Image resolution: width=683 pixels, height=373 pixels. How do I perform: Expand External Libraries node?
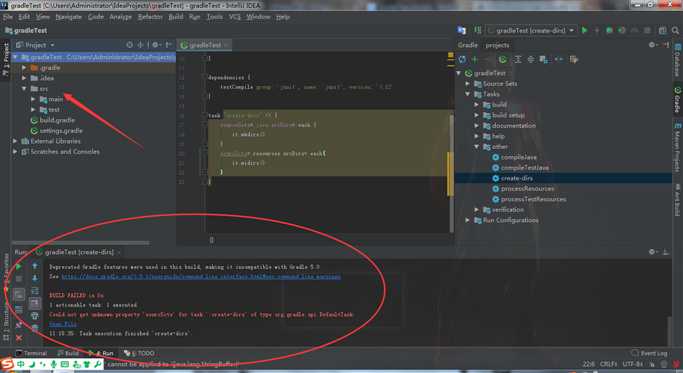coord(15,141)
